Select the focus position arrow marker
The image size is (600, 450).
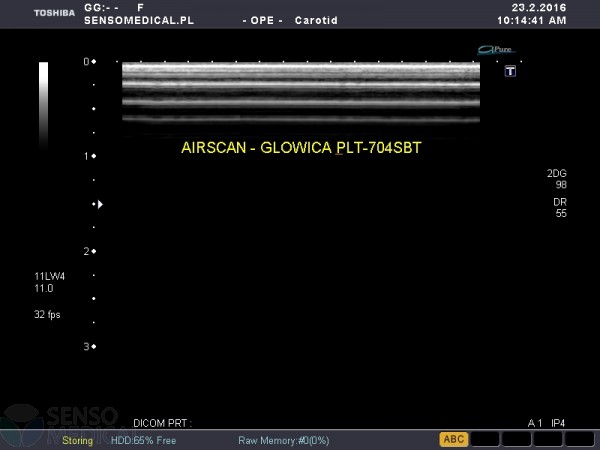(x=98, y=204)
